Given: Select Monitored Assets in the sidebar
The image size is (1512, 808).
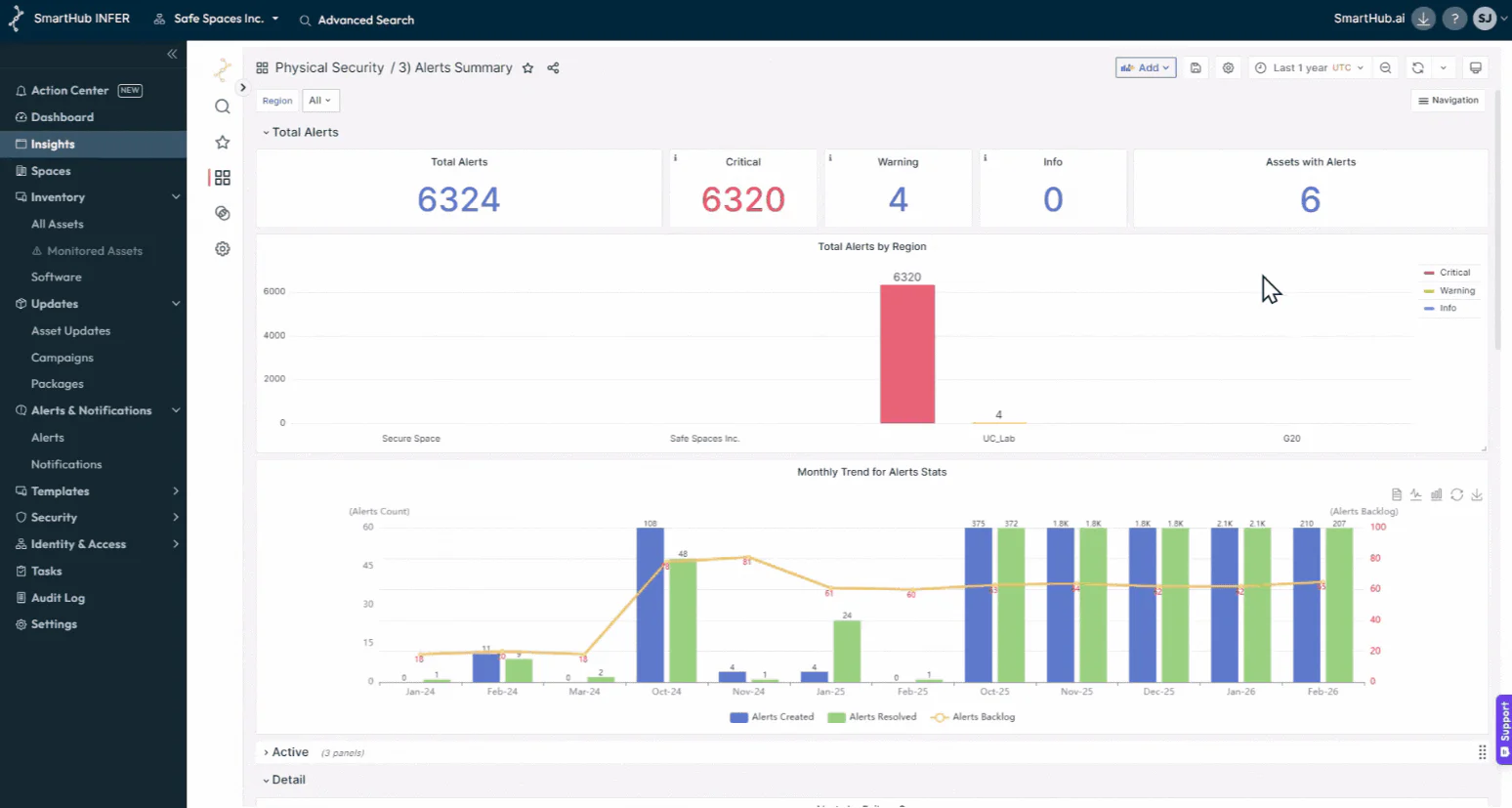Looking at the screenshot, I should pos(94,251).
